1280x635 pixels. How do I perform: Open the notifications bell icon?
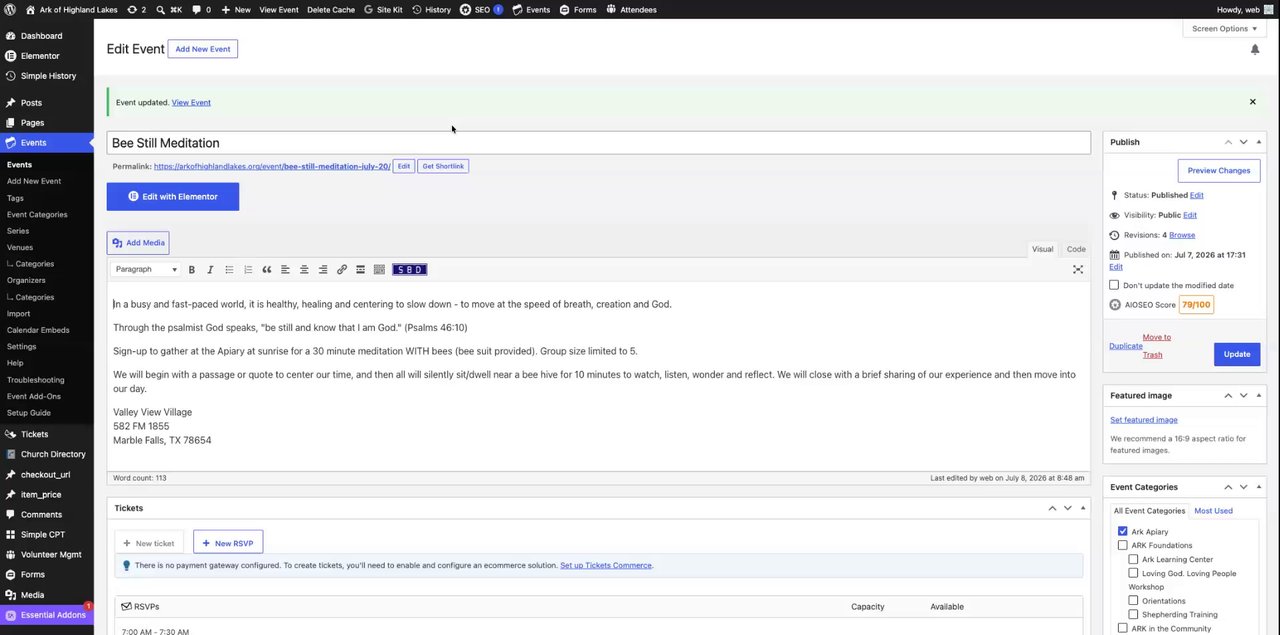(1255, 49)
